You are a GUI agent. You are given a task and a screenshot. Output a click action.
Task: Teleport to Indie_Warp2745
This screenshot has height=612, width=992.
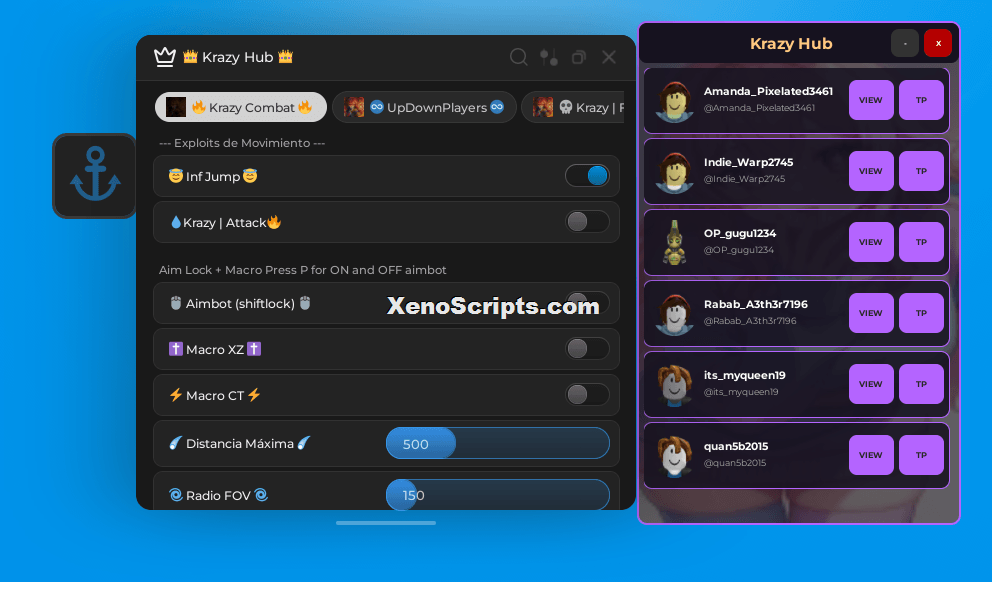[x=921, y=171]
